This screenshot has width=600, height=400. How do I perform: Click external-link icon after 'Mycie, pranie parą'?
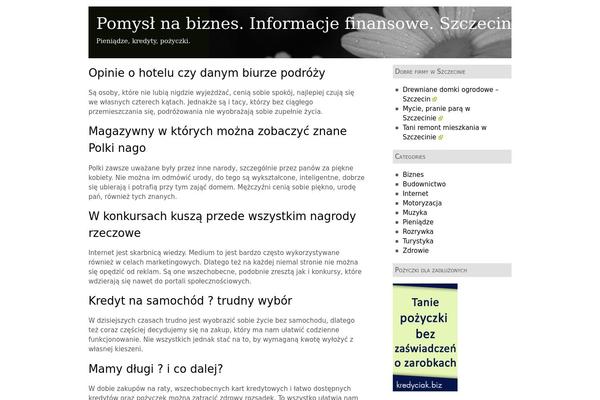(440, 118)
